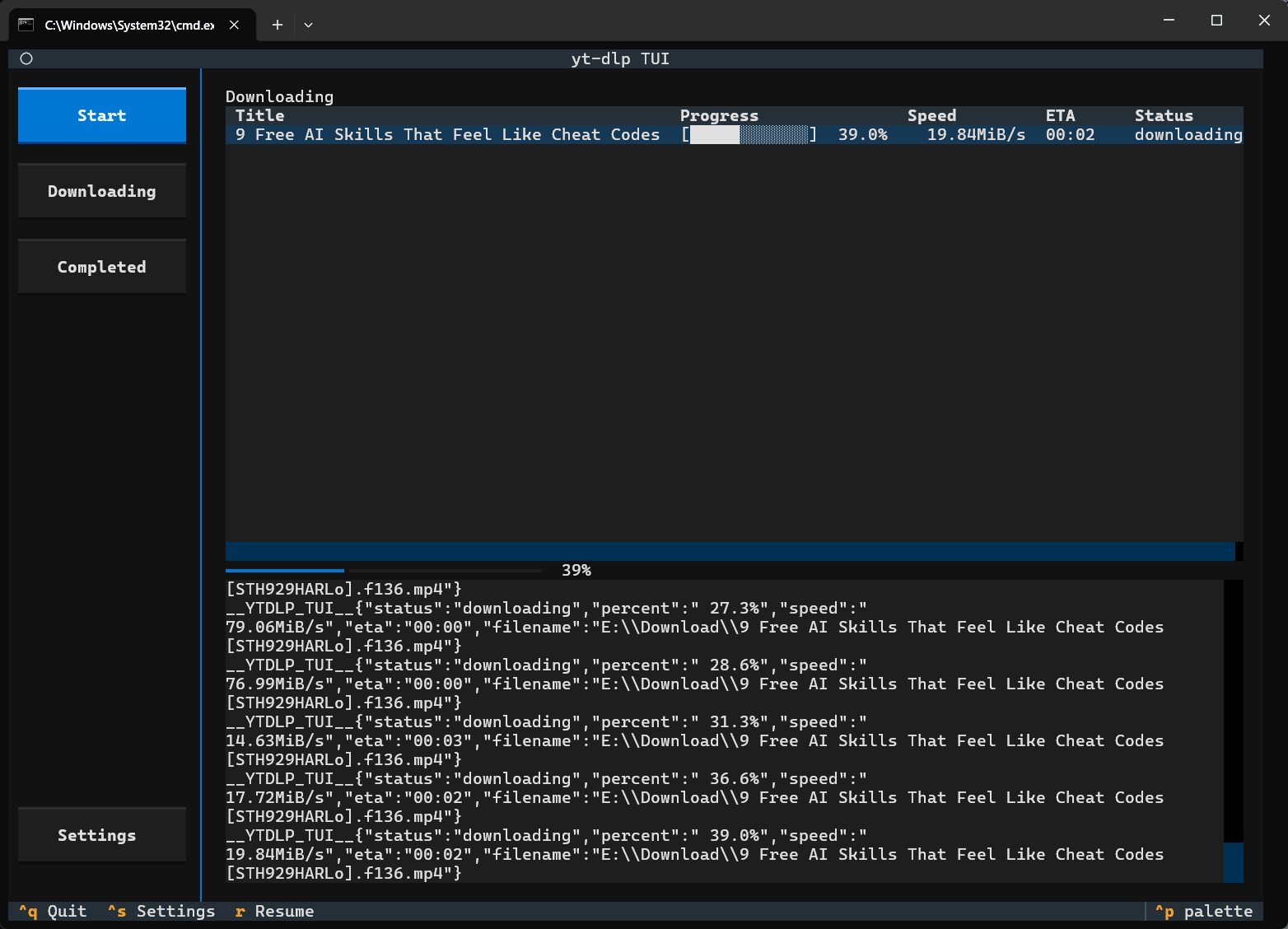Image resolution: width=1288 pixels, height=929 pixels.
Task: Click ^s Settings in the footer
Action: pos(161,911)
